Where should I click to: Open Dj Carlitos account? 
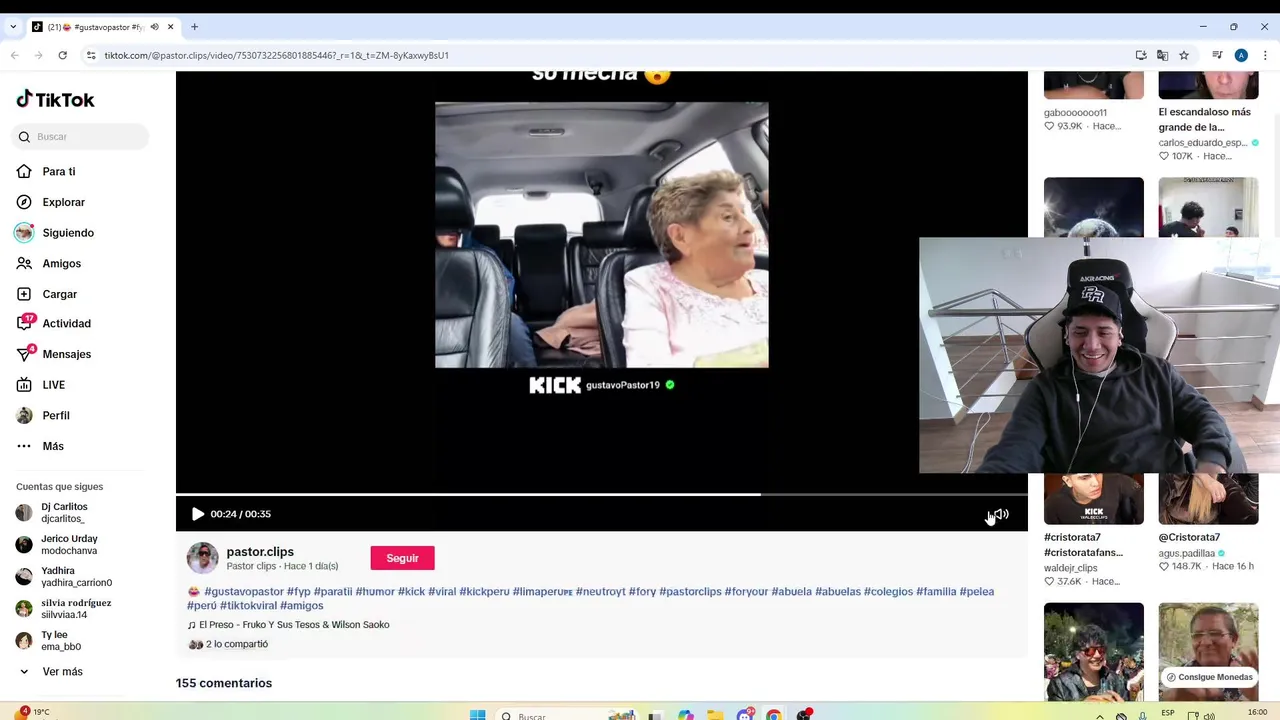tap(63, 513)
